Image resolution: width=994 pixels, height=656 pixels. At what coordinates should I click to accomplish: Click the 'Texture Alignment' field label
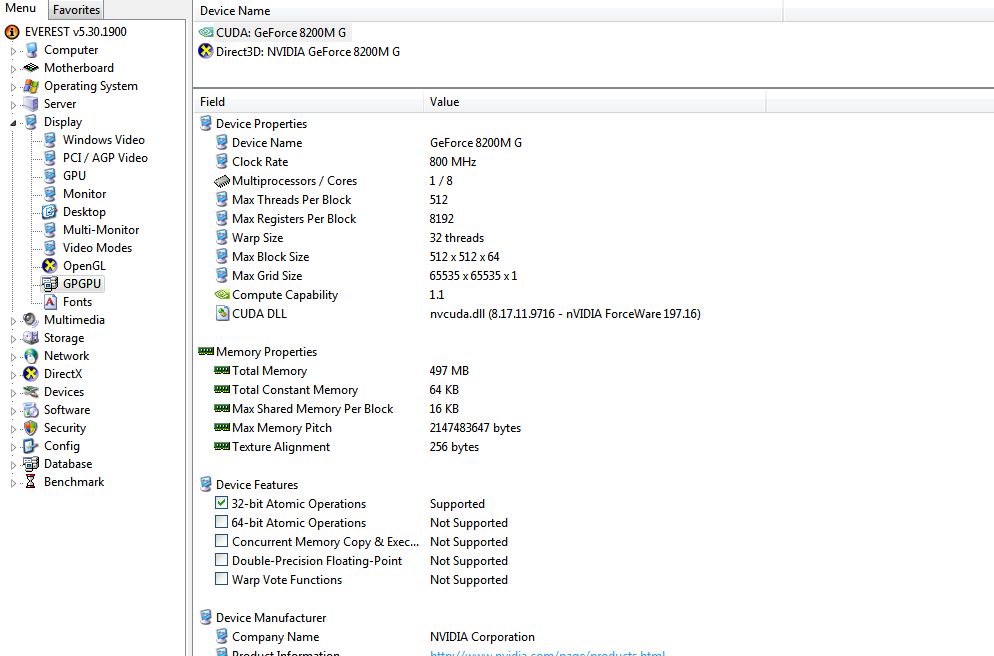point(281,447)
